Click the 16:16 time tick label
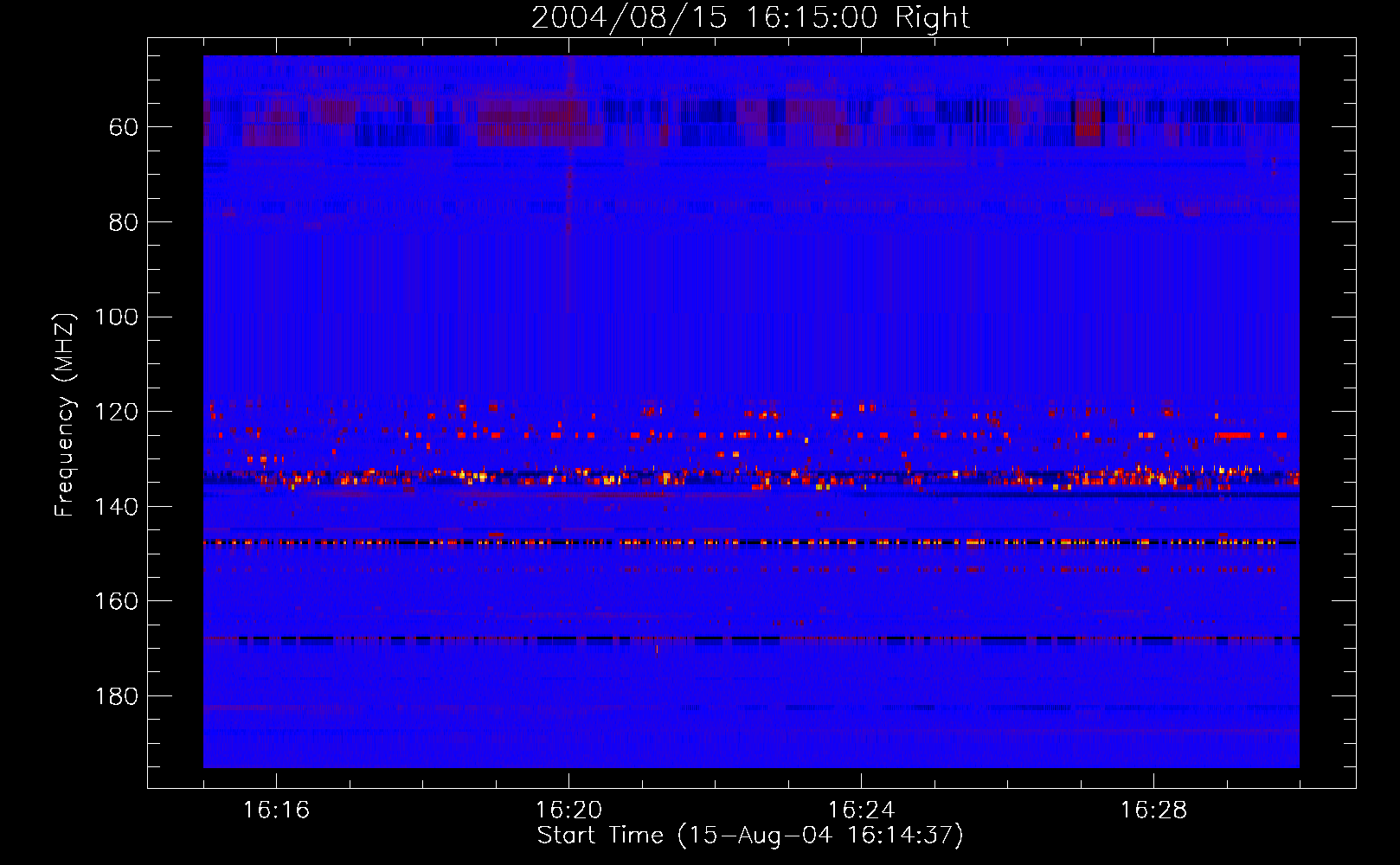 click(x=276, y=811)
